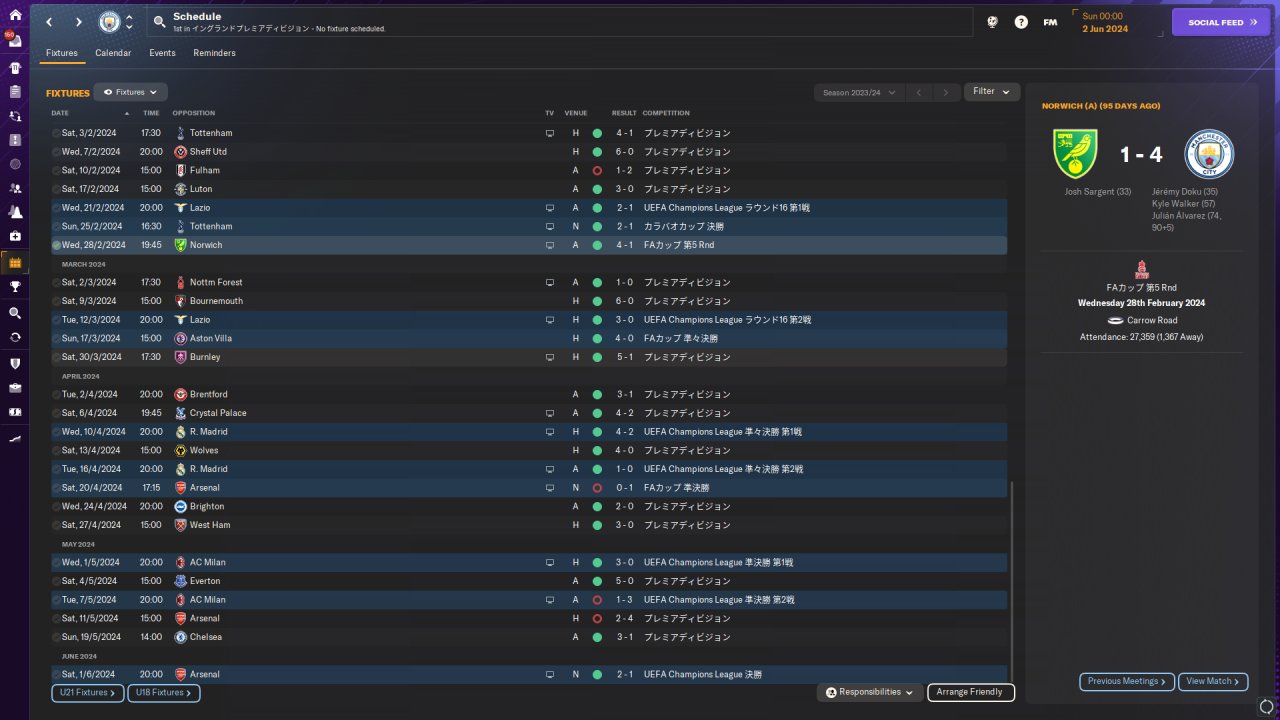Open the Medical Centre cross icon

[x=15, y=236]
